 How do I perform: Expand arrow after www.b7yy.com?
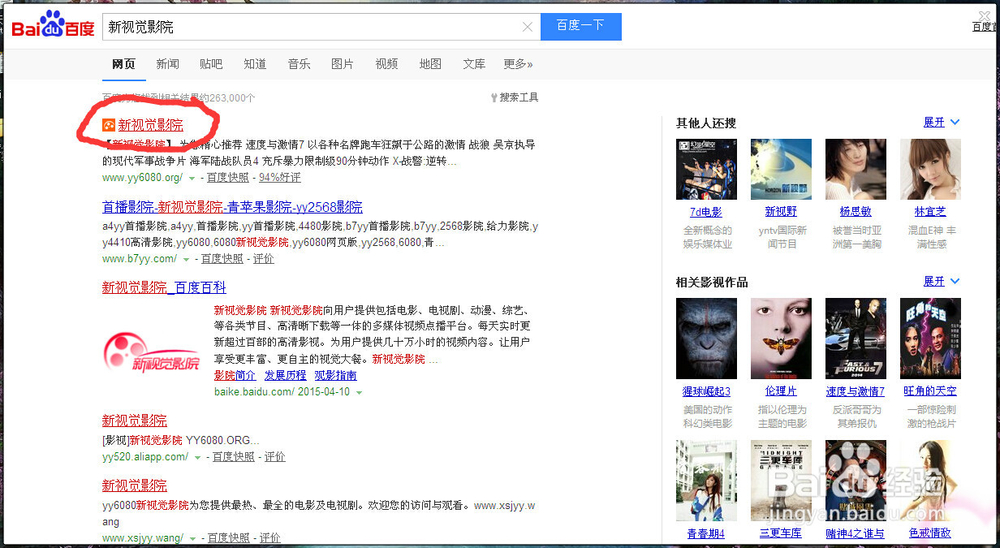click(186, 260)
